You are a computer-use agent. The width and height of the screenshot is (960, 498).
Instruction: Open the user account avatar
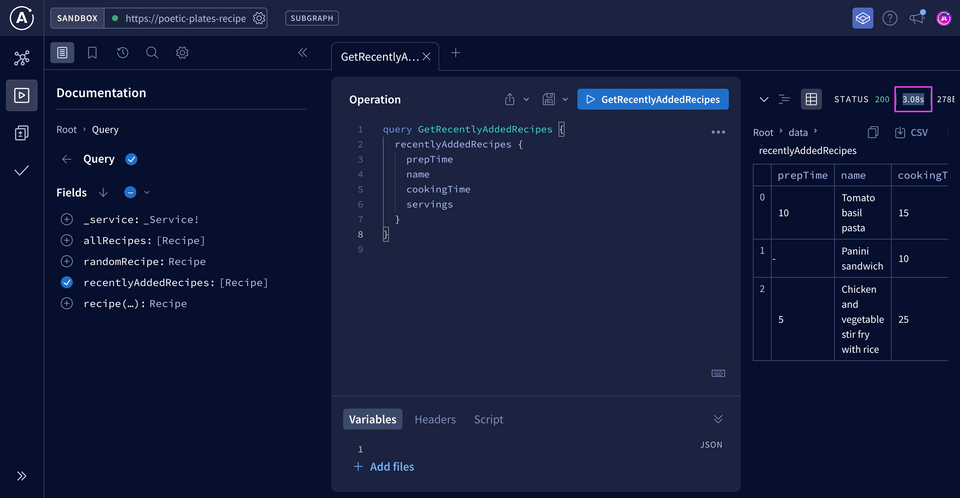point(944,18)
